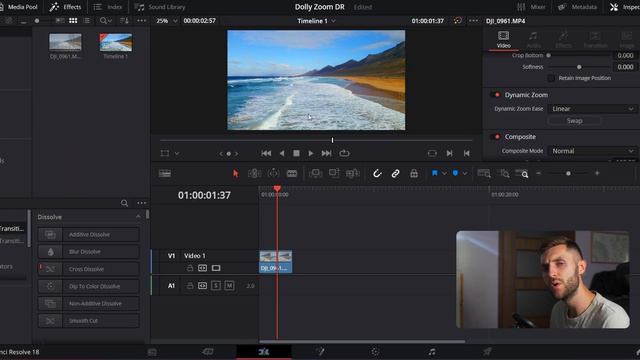Toggle the Composite enable switch

coord(496,137)
